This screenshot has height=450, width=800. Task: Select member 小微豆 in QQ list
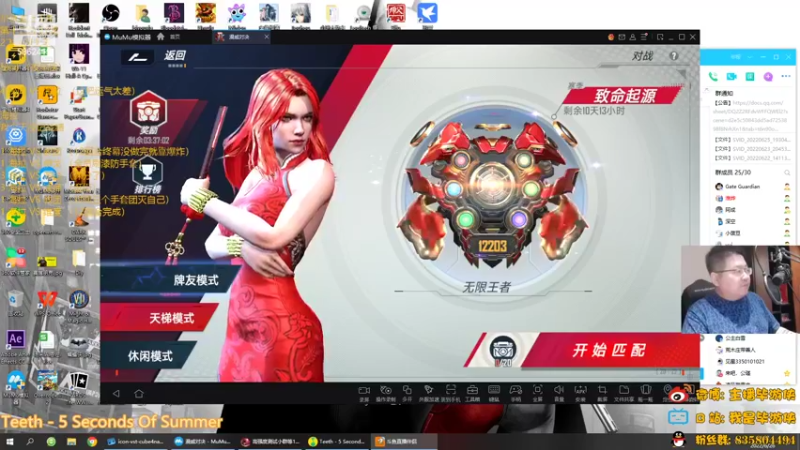753,233
